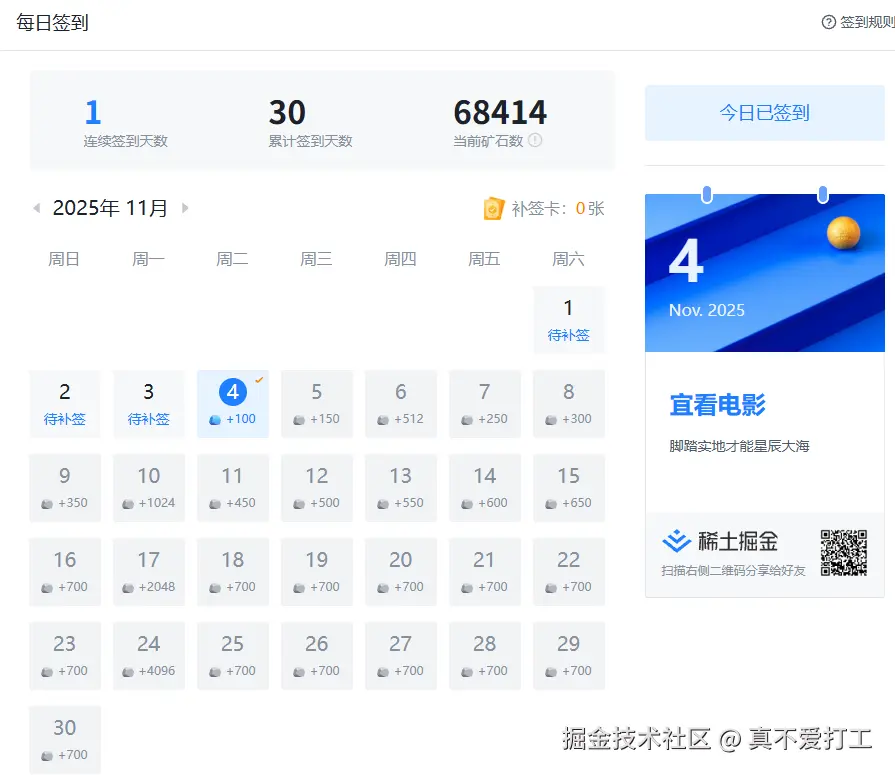This screenshot has width=895, height=775.
Task: Click 待补签 on November 2
Action: click(x=64, y=419)
